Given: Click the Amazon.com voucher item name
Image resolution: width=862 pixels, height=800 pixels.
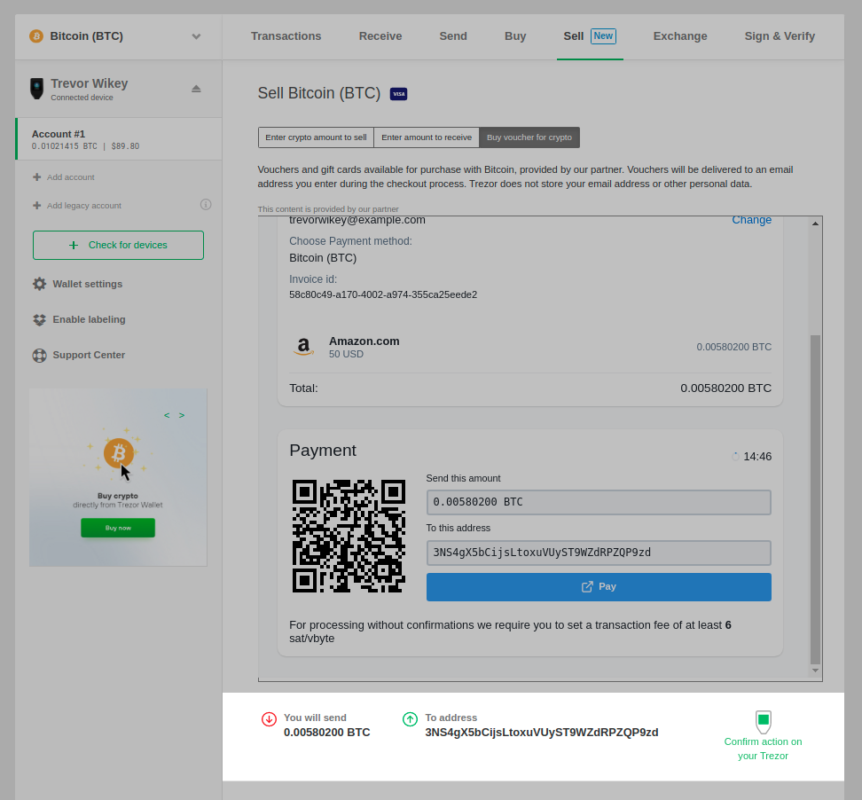Looking at the screenshot, I should [364, 341].
